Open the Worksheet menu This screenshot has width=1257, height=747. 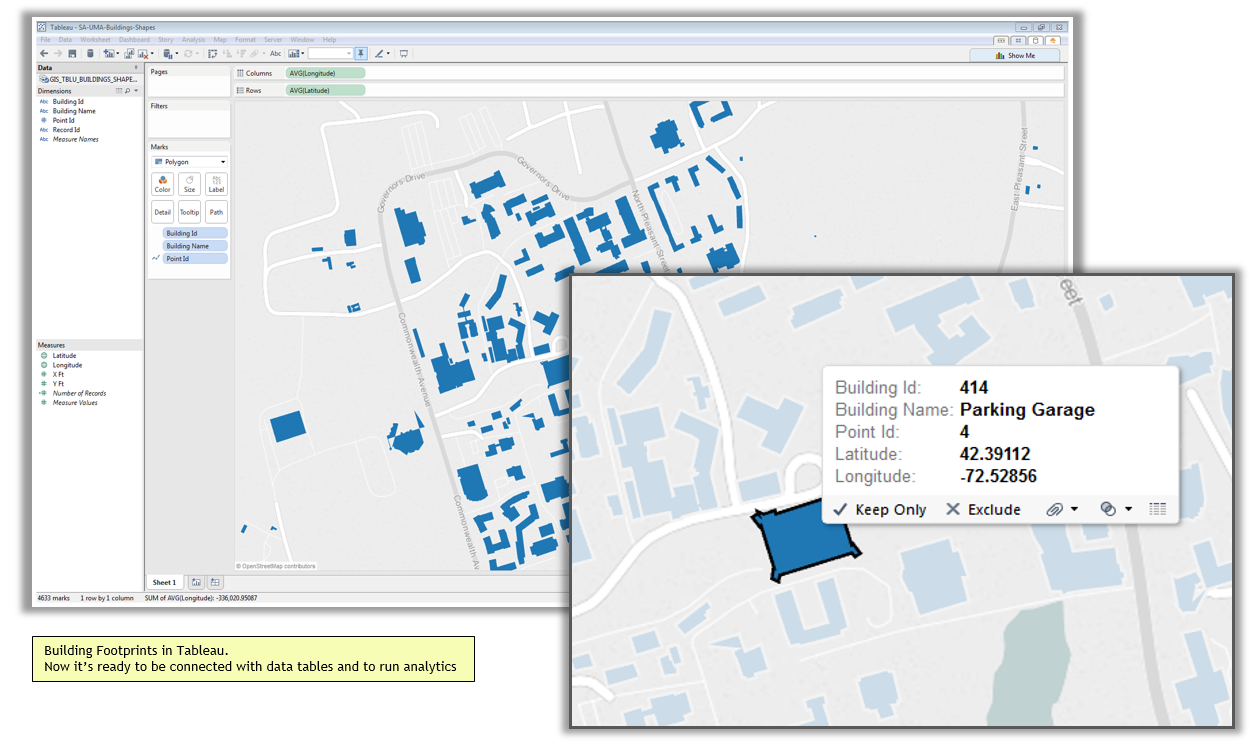pyautogui.click(x=95, y=40)
